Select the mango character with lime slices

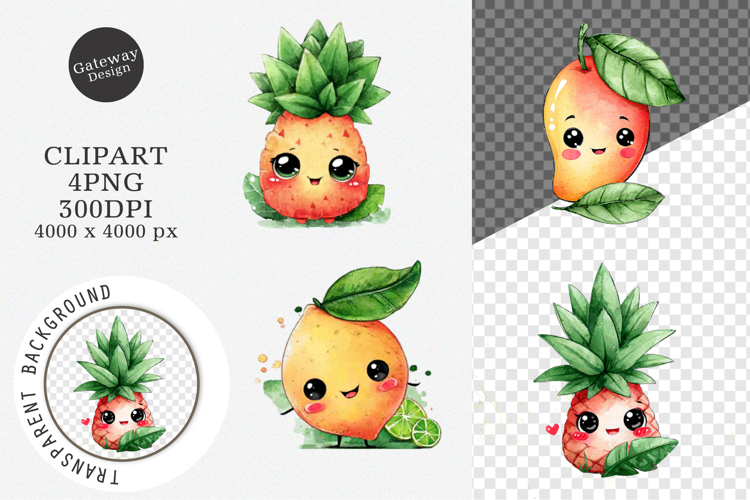pos(349,356)
